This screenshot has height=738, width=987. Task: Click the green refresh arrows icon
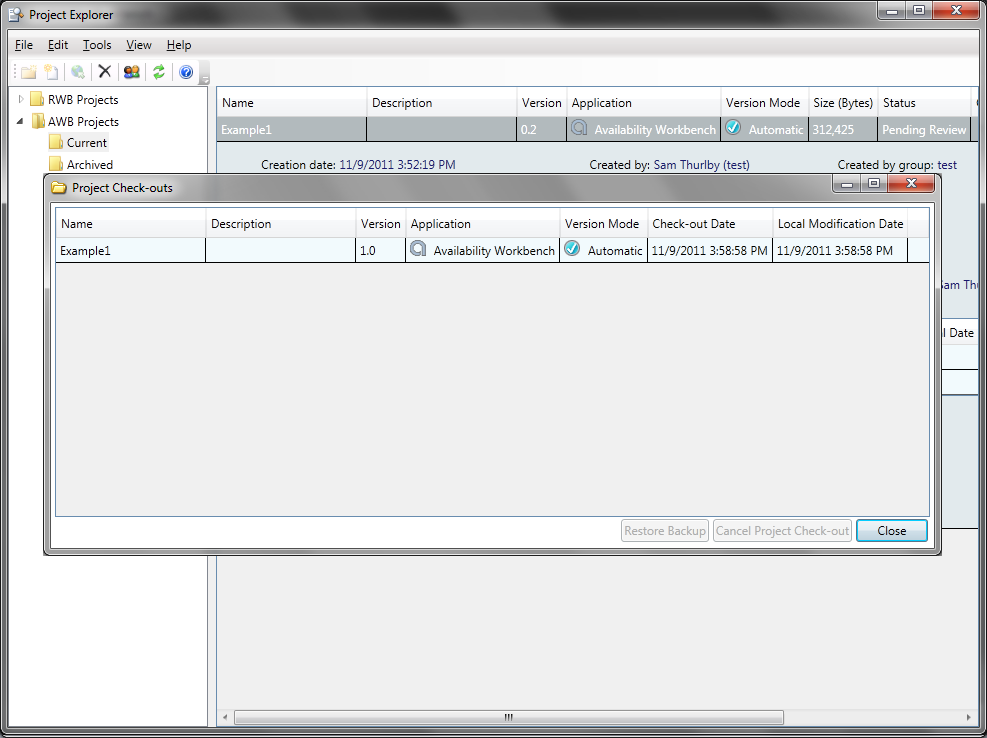tap(158, 72)
